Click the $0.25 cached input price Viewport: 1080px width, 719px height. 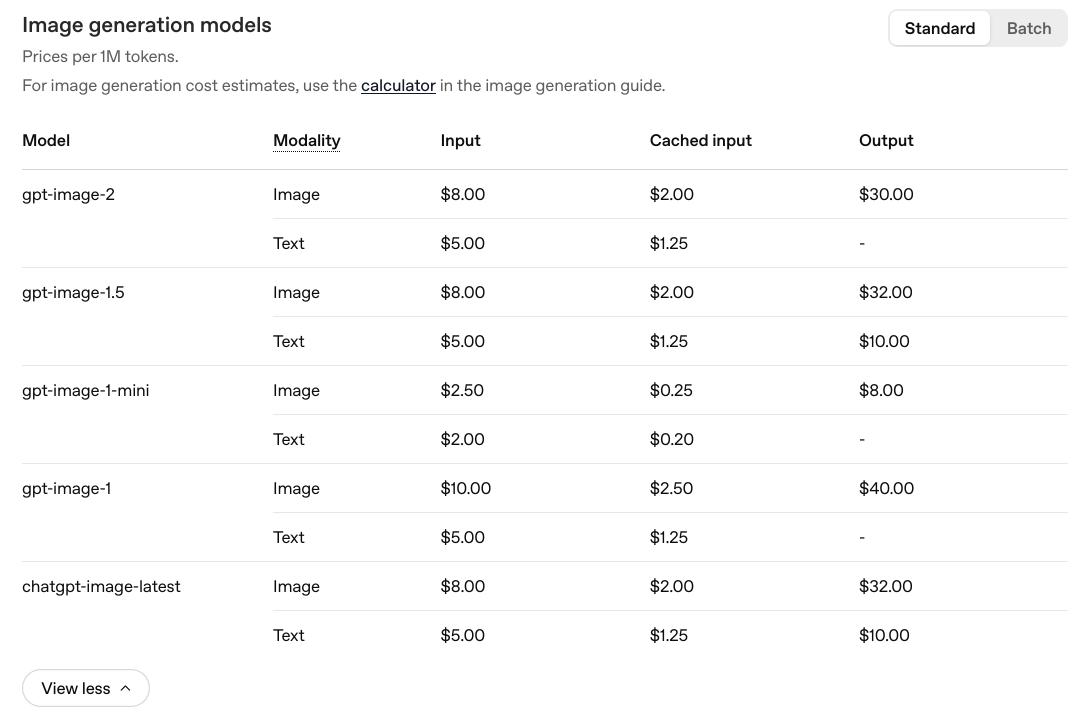(671, 390)
